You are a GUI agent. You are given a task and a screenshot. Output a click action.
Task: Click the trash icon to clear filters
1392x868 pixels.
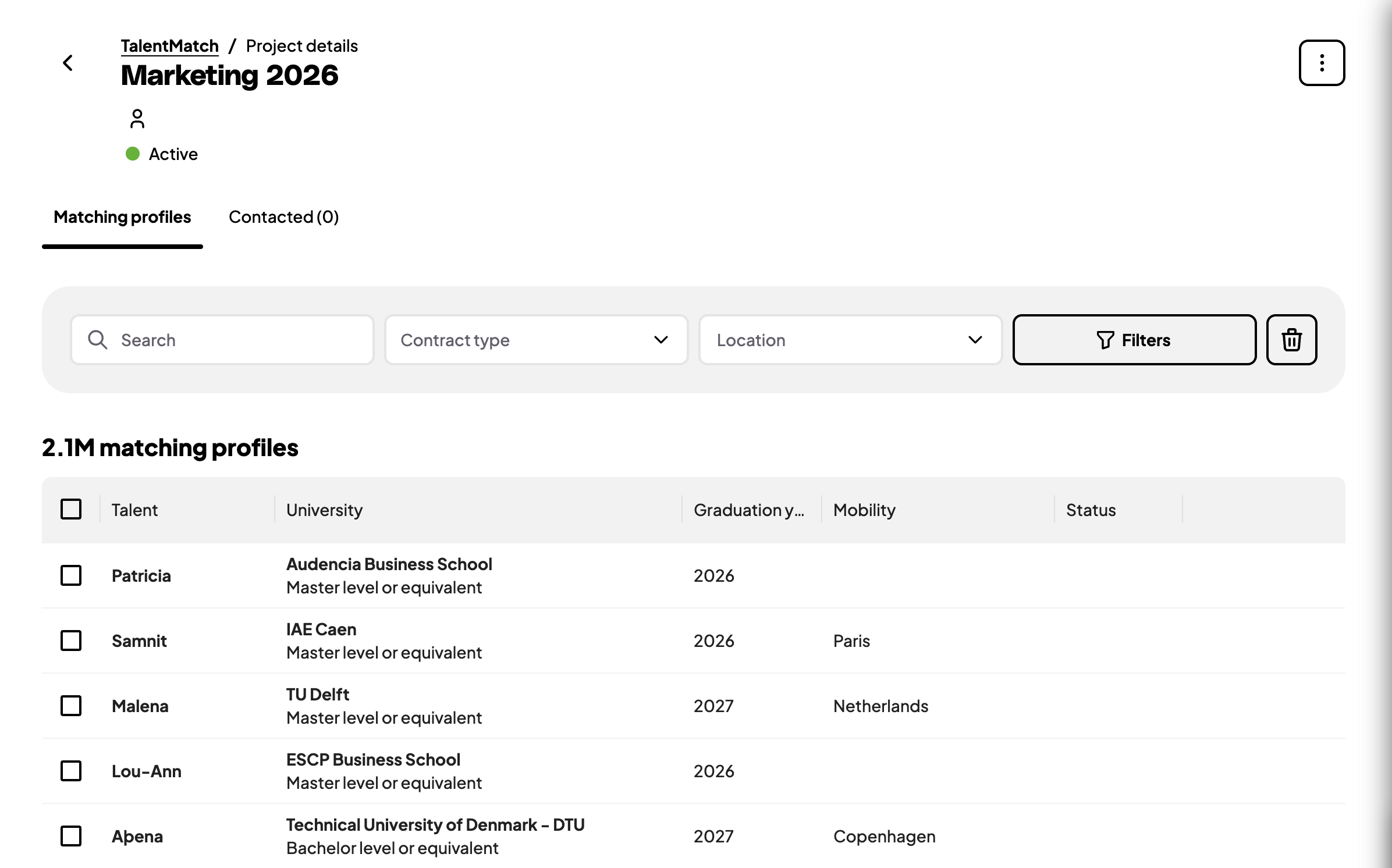tap(1291, 340)
